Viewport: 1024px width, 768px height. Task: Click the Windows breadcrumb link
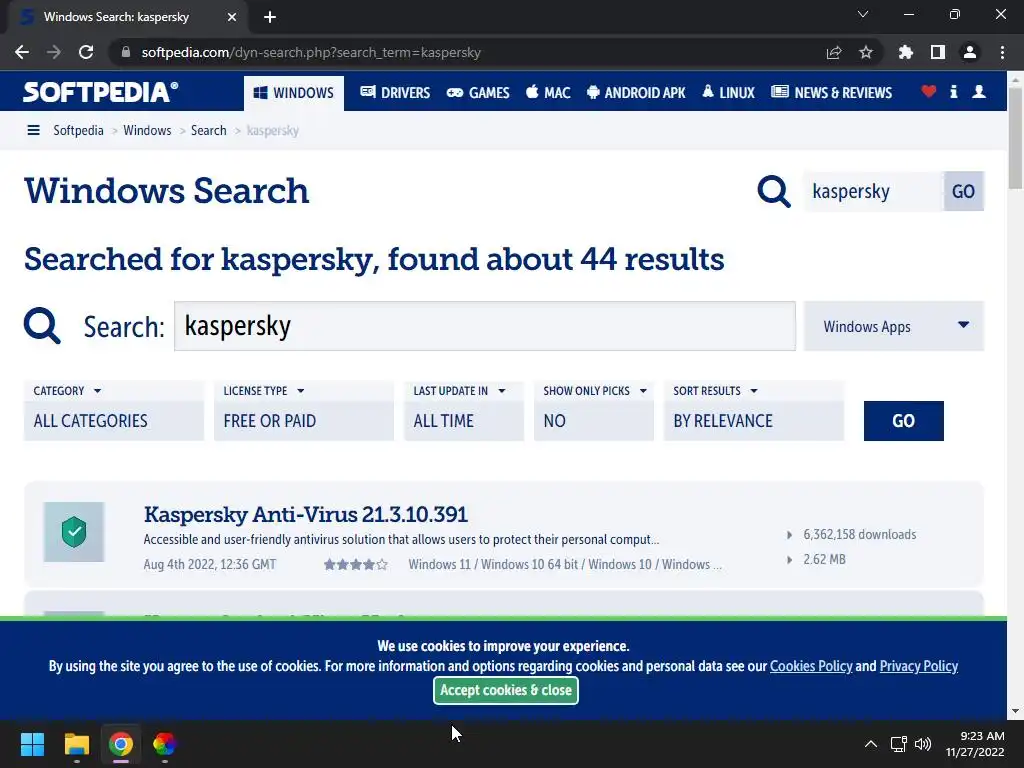[147, 130]
